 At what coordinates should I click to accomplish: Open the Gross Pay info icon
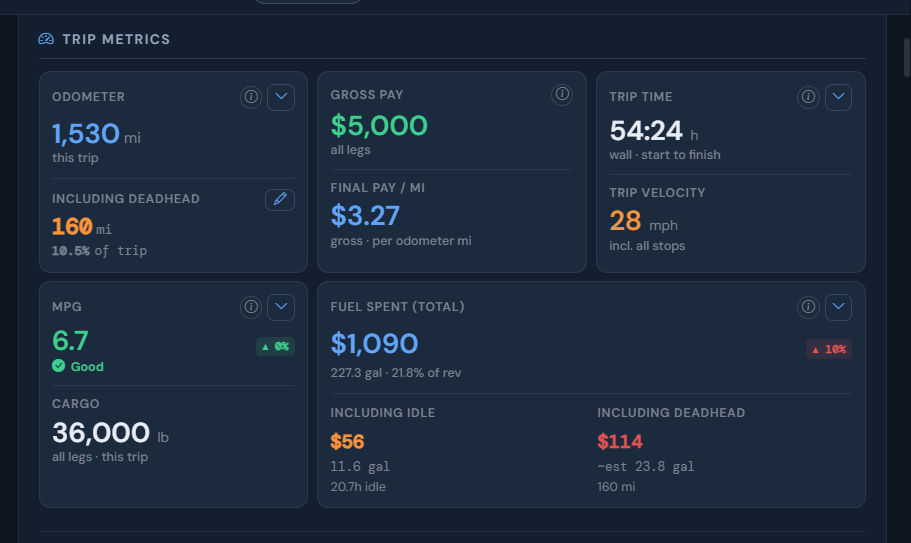tap(562, 94)
